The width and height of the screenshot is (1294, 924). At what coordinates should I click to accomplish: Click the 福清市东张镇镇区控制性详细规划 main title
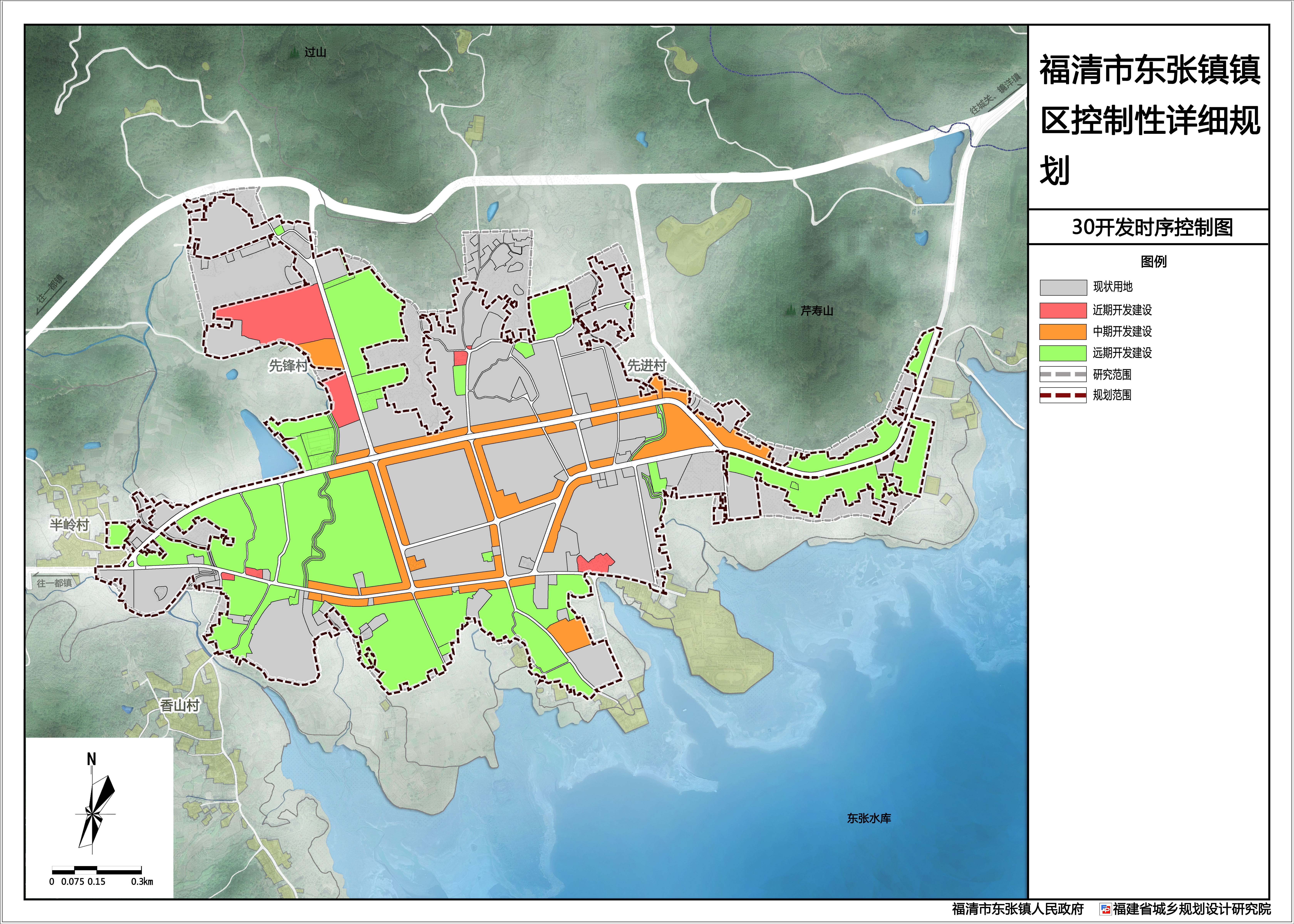coord(1150,120)
